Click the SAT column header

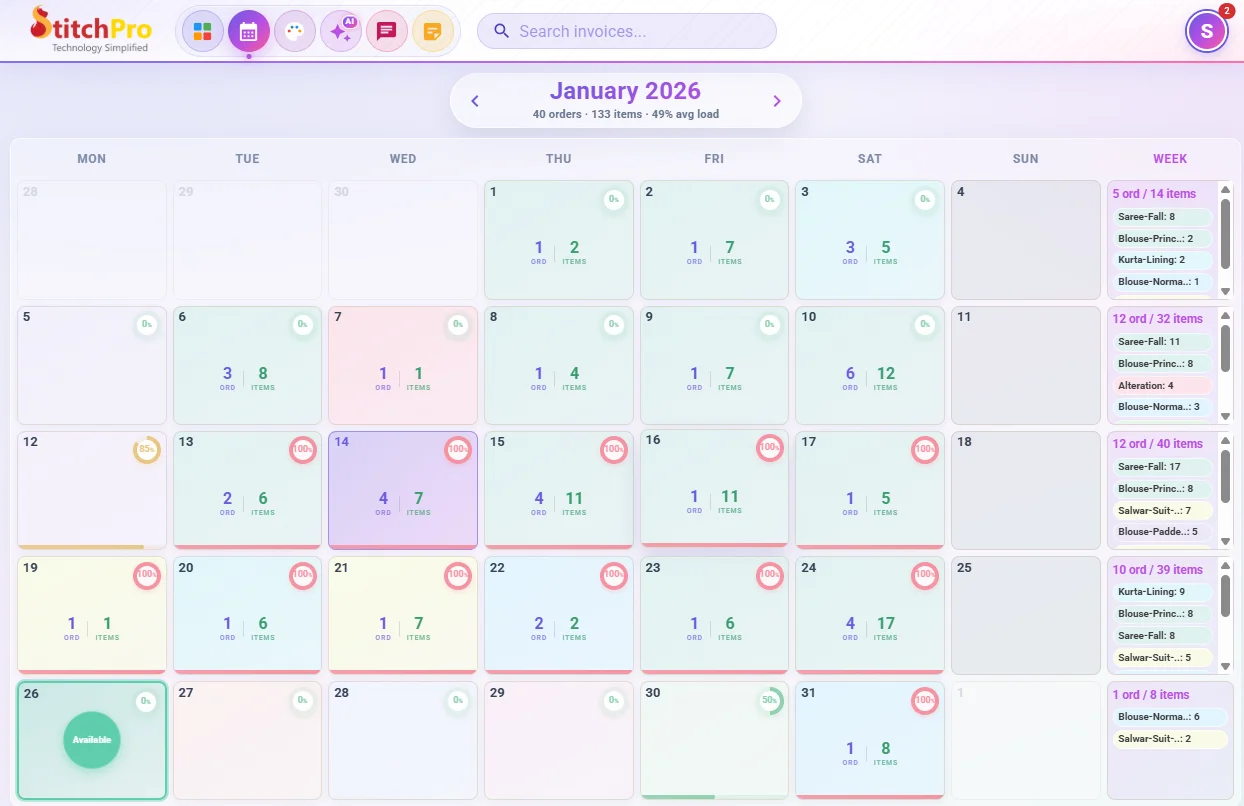coord(870,159)
